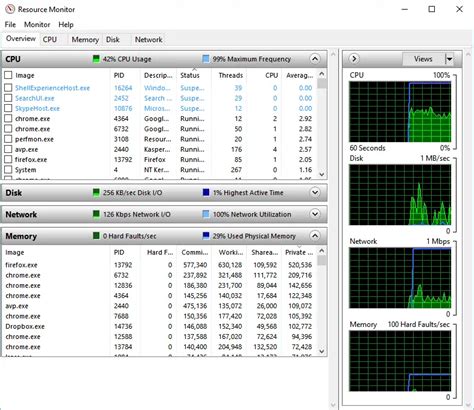Collapse the Memory section chevron

pos(315,236)
